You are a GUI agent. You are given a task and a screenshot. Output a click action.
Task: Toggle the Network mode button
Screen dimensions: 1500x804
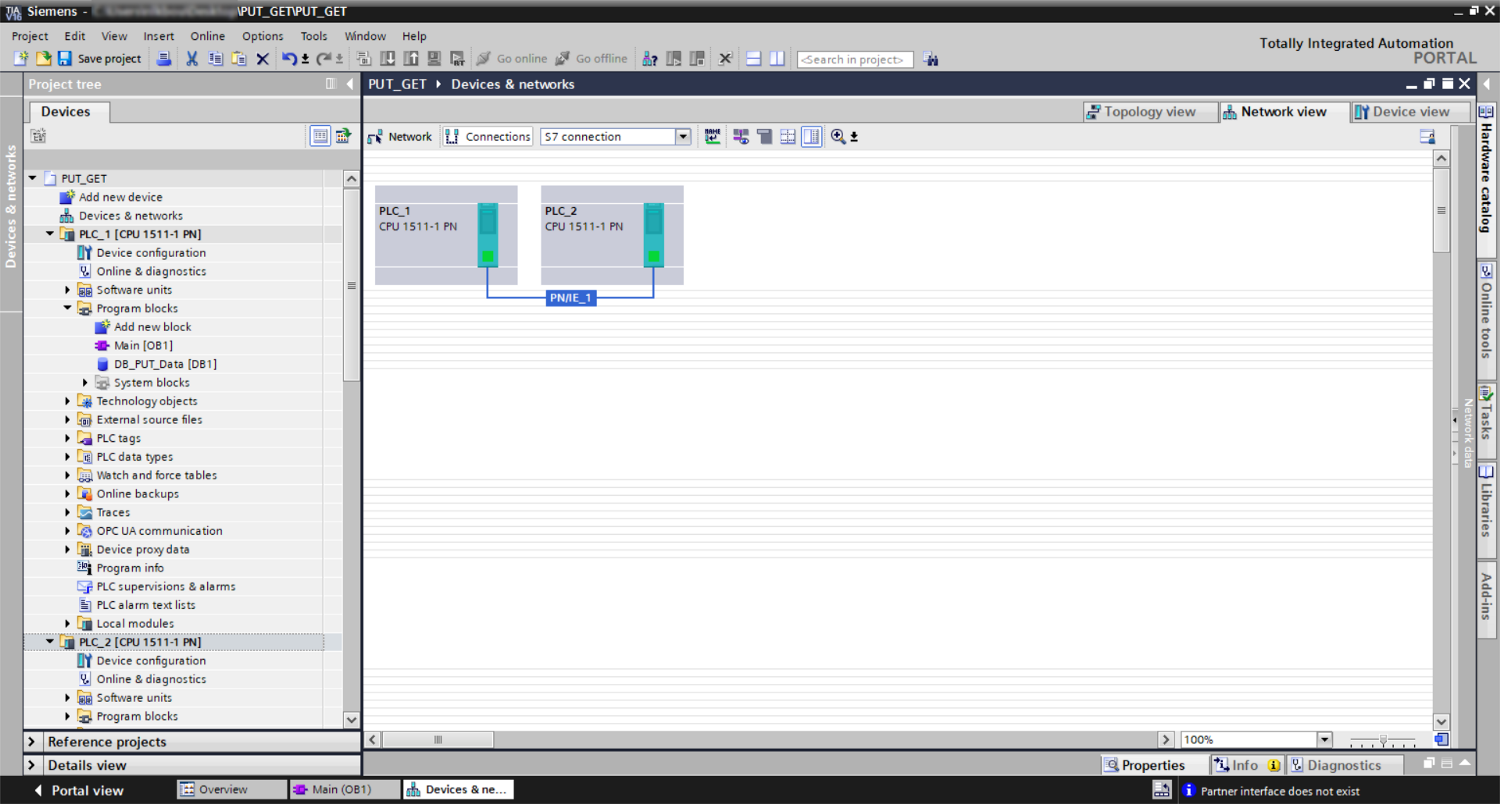400,137
